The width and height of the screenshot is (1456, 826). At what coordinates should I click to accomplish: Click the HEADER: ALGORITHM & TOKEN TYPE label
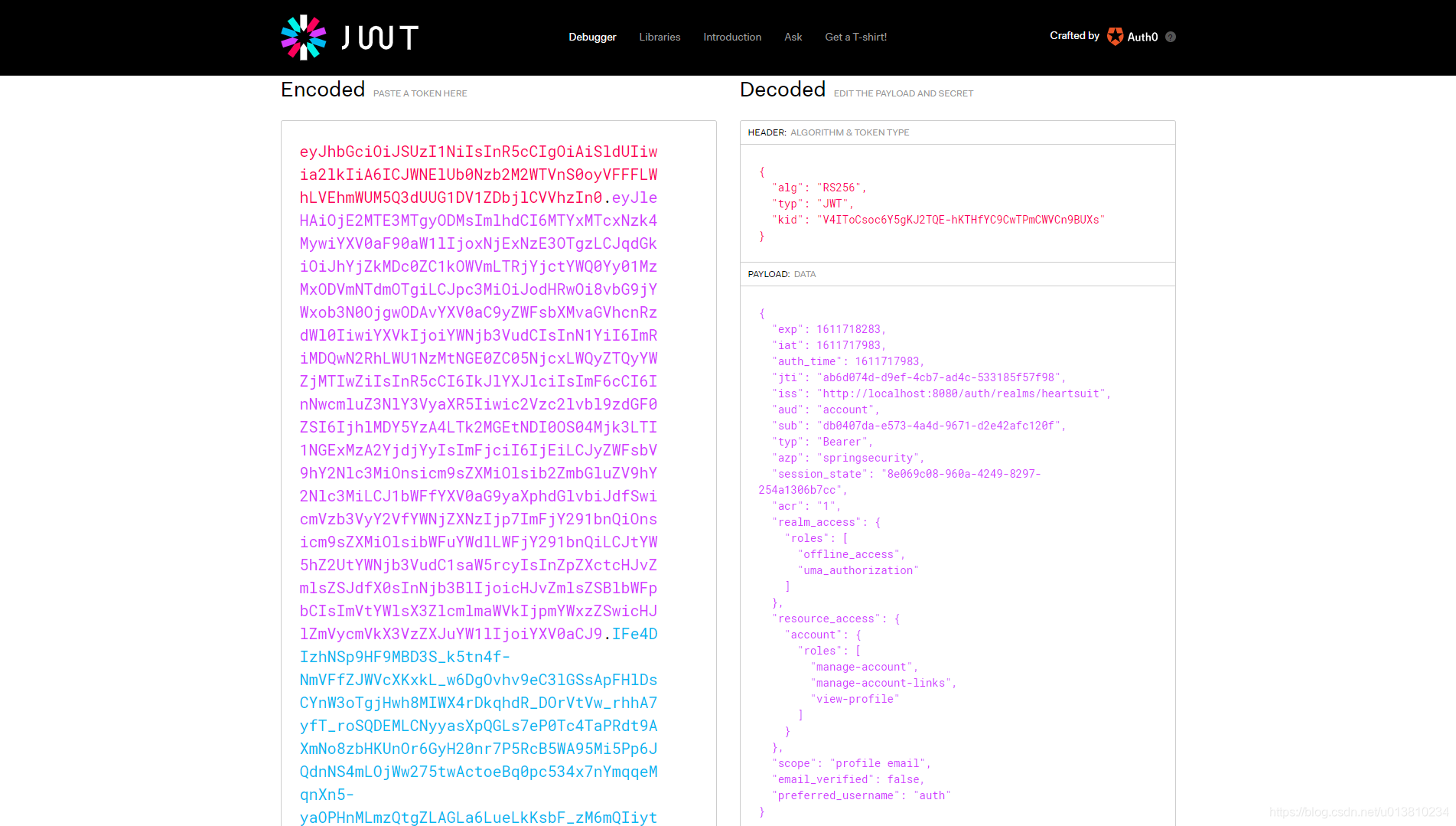829,132
